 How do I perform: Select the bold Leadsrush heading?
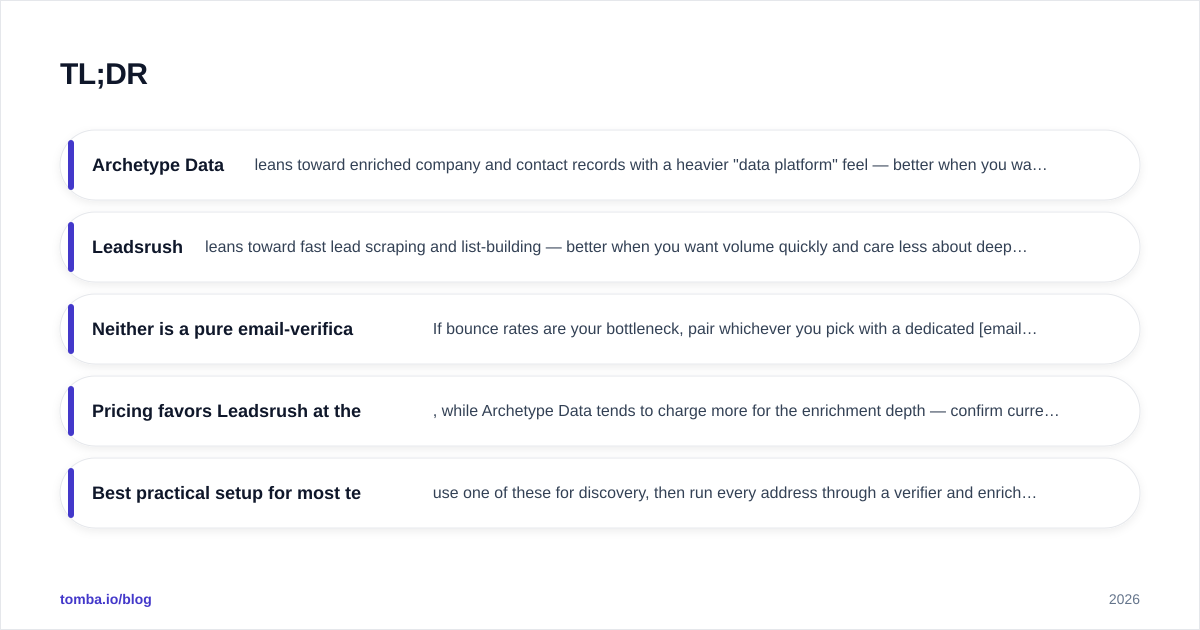coord(137,247)
